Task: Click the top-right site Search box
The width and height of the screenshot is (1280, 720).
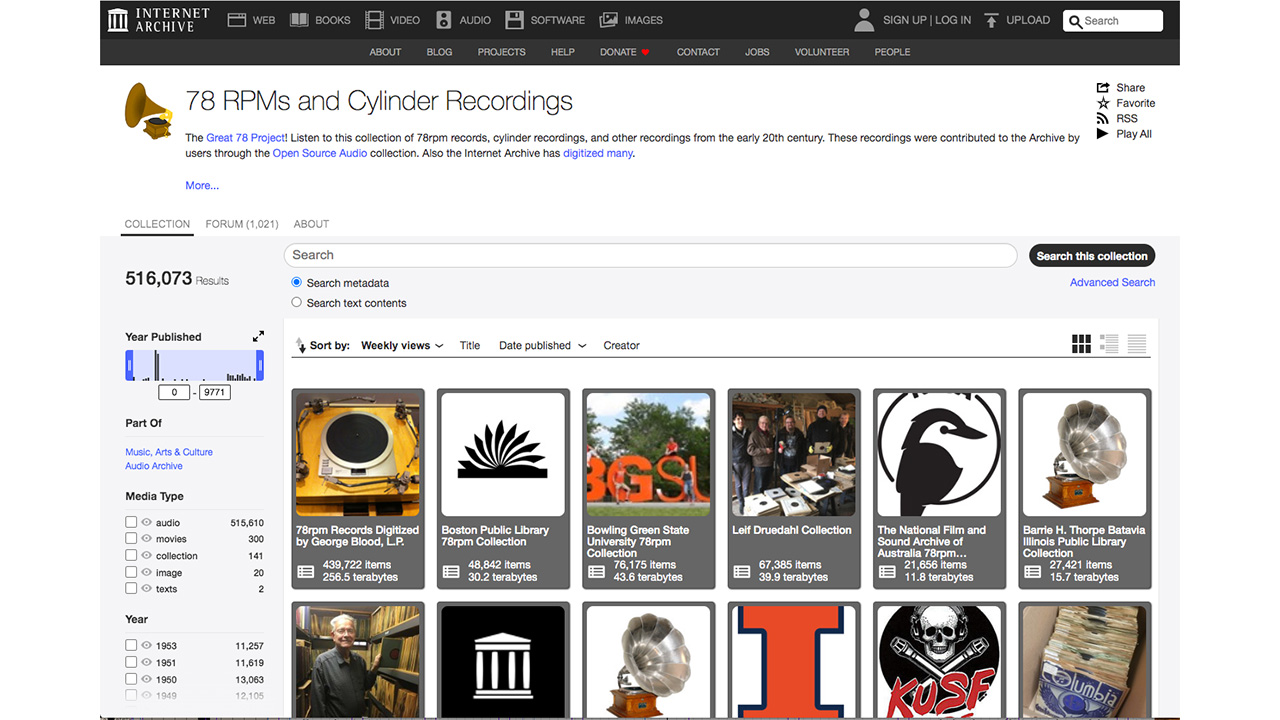Action: [1113, 20]
